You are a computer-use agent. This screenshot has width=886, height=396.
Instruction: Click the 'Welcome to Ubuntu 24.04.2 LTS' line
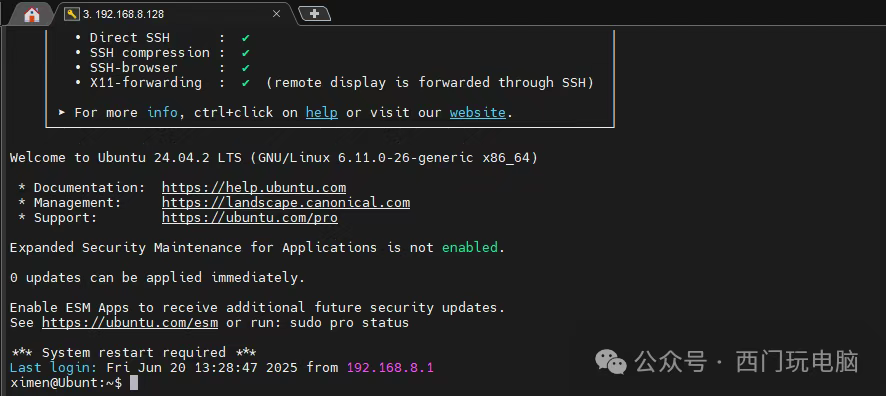[x=273, y=158]
